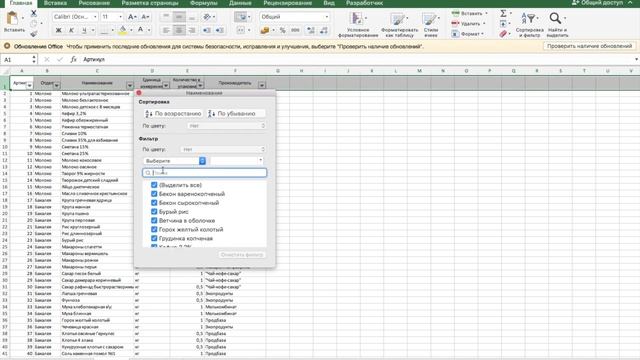Open filter arrow on Отдел column

click(57, 85)
